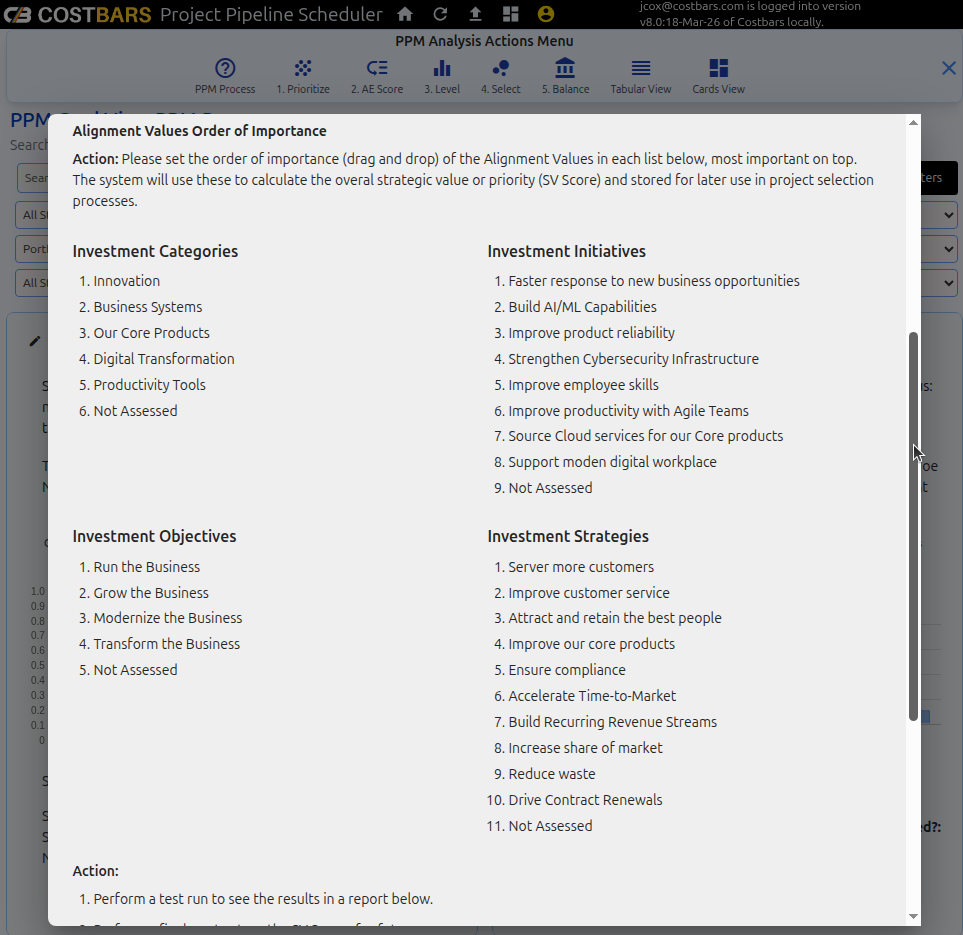Close the PPM Analysis Actions Menu

pos(949,68)
